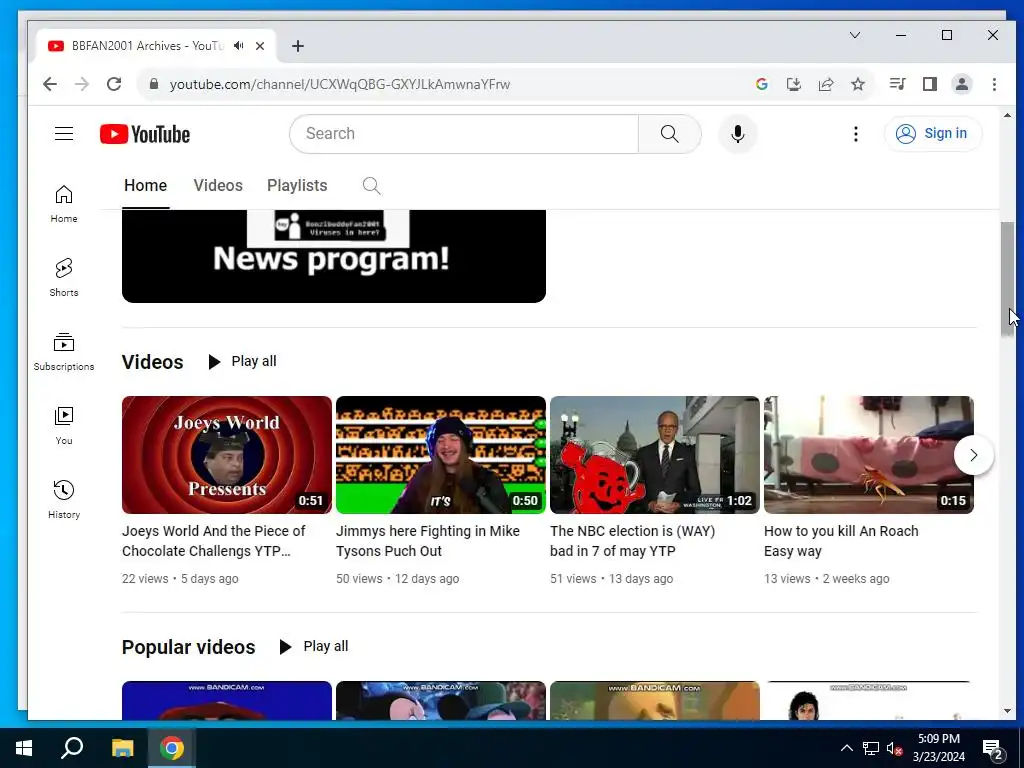Click '22 views • 5 days ago' text
1024x768 pixels.
pos(180,579)
